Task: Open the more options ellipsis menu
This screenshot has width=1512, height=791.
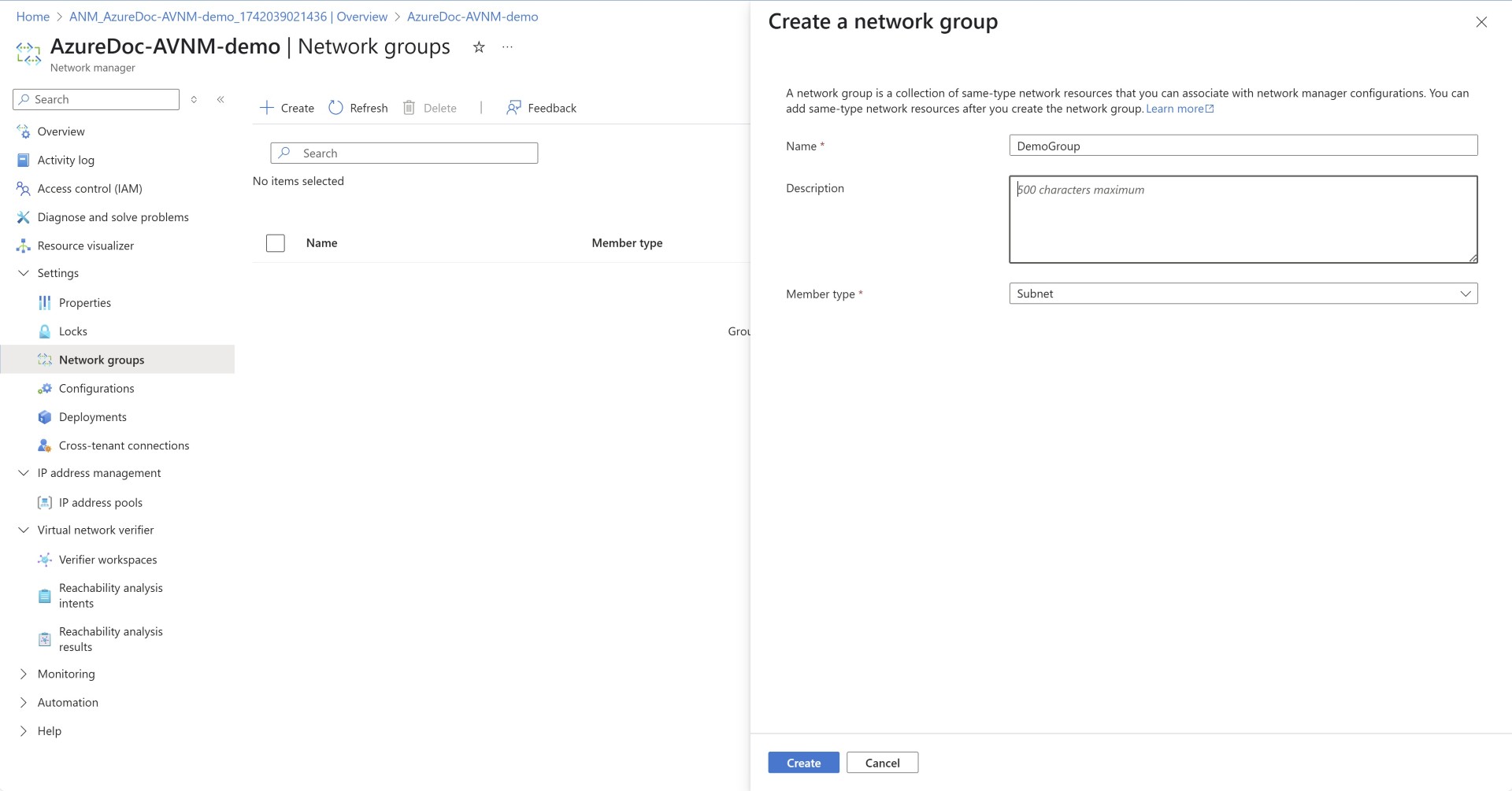Action: click(x=508, y=47)
